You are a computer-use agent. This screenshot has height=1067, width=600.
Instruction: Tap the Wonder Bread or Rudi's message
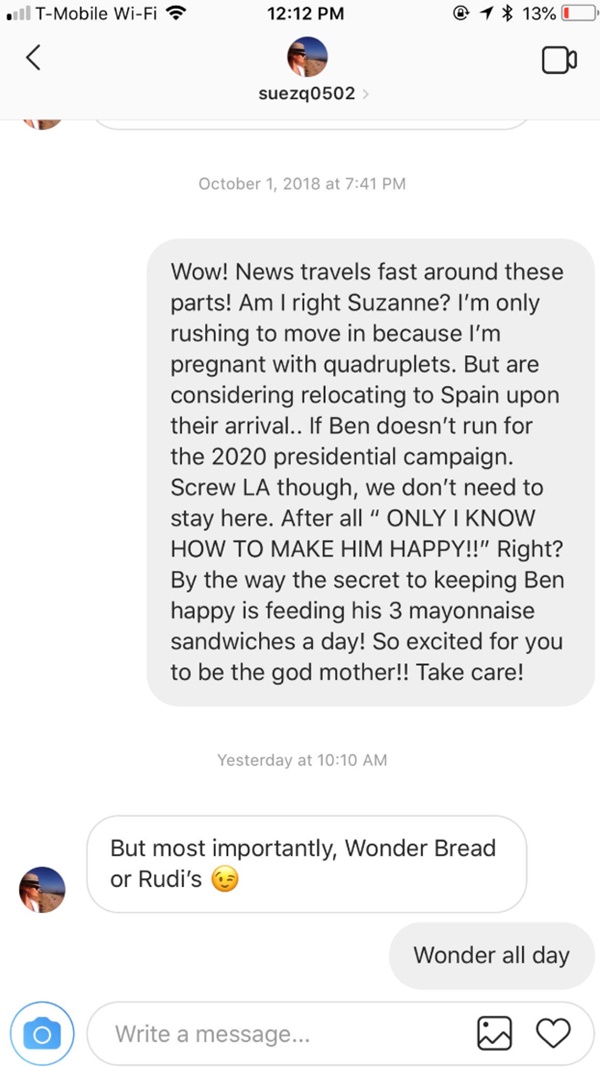(x=307, y=864)
